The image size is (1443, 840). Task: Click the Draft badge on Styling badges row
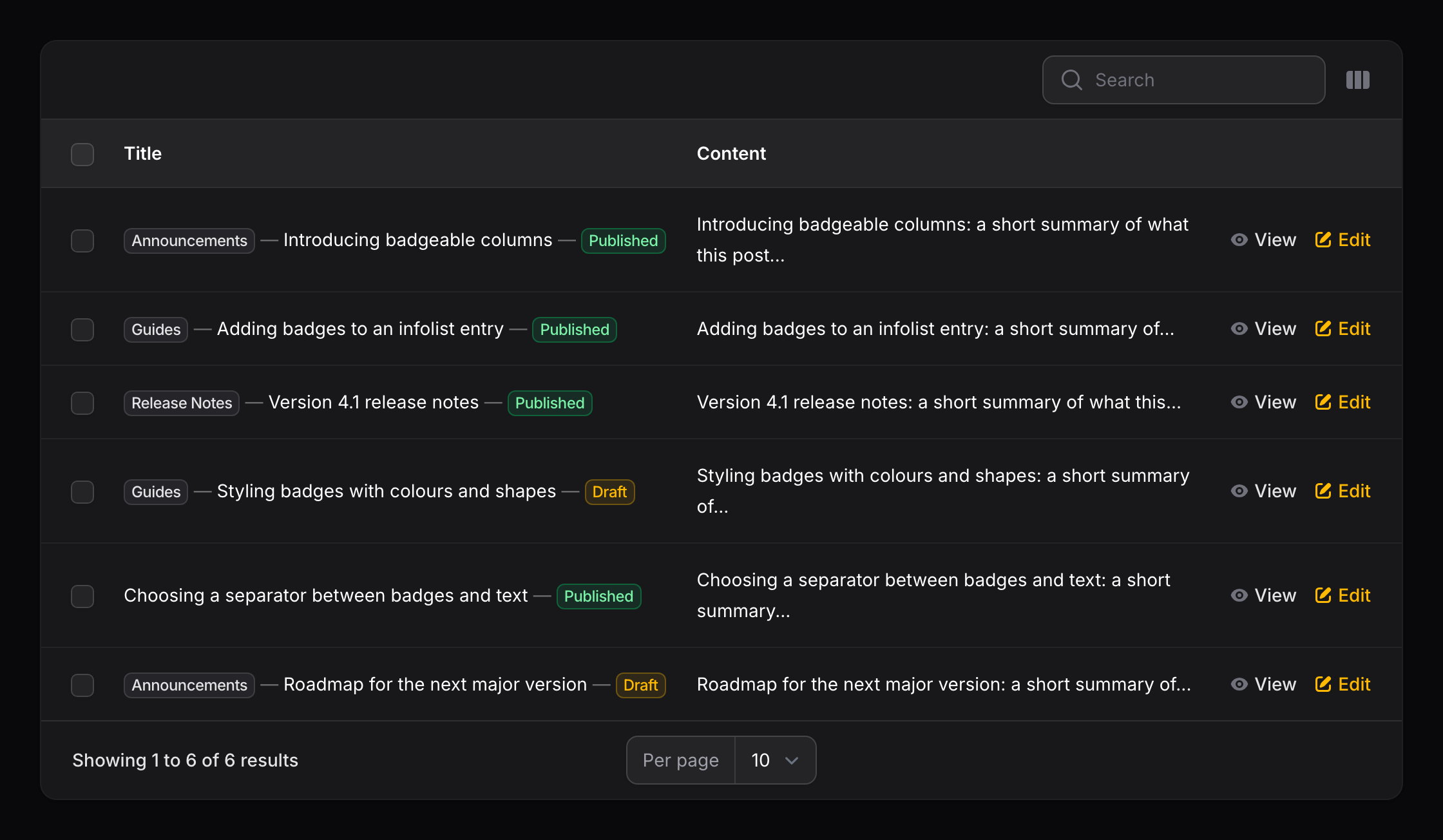tap(609, 492)
